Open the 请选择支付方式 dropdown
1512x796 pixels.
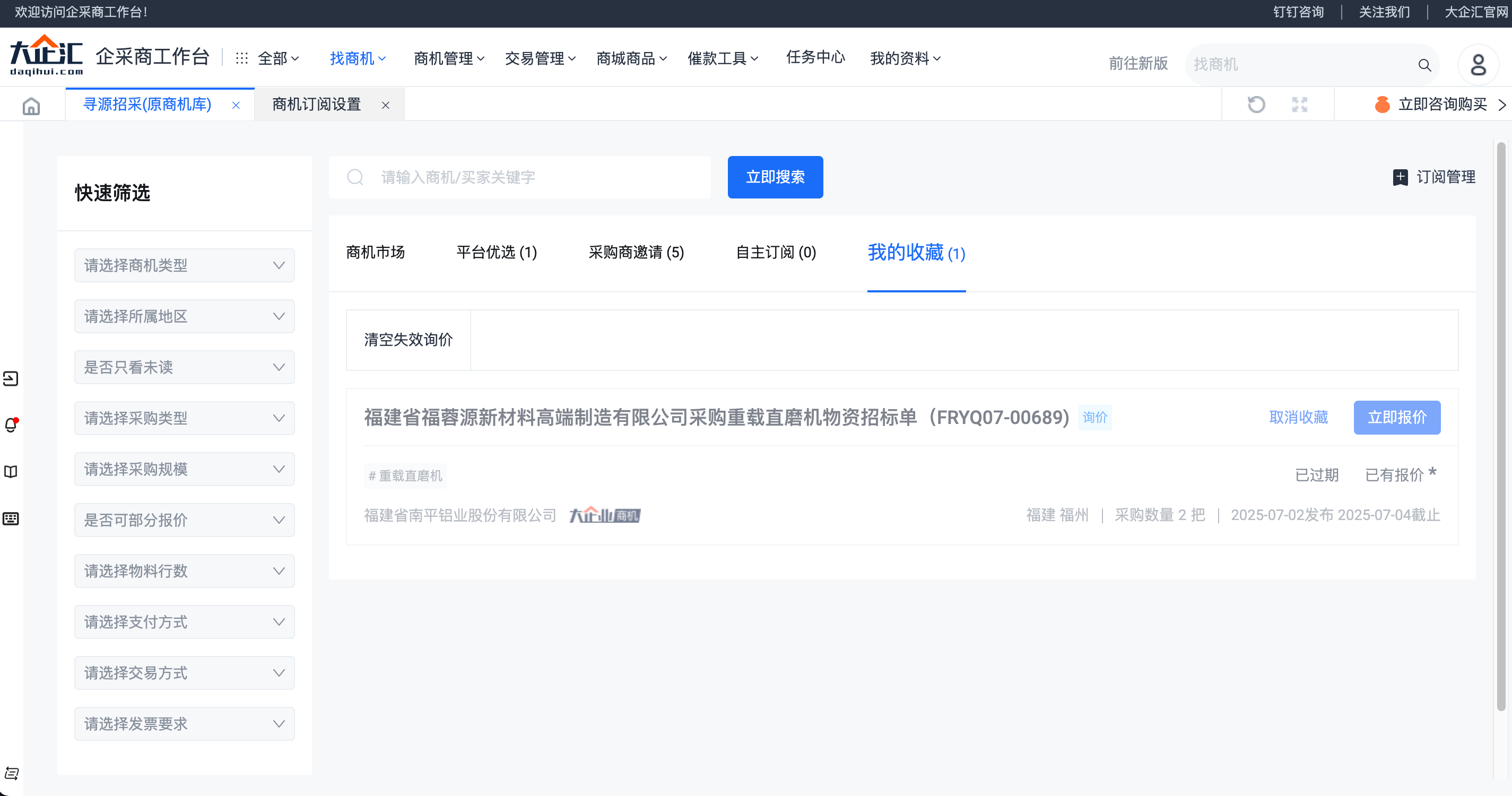pyautogui.click(x=184, y=621)
